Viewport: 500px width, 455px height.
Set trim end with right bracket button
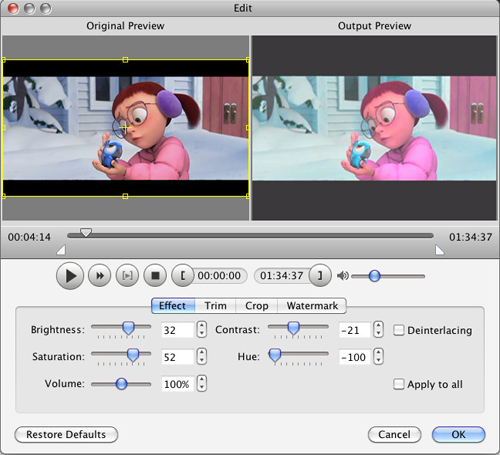[x=320, y=276]
